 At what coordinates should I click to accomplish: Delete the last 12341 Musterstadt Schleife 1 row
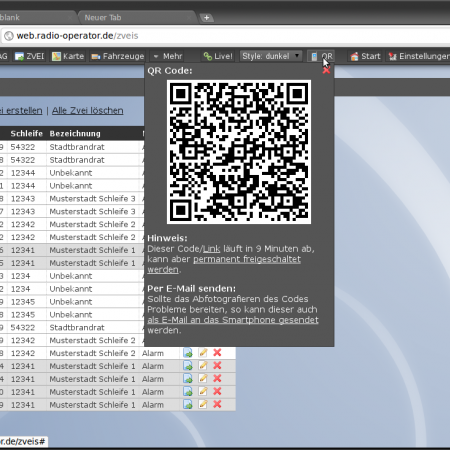pos(217,405)
